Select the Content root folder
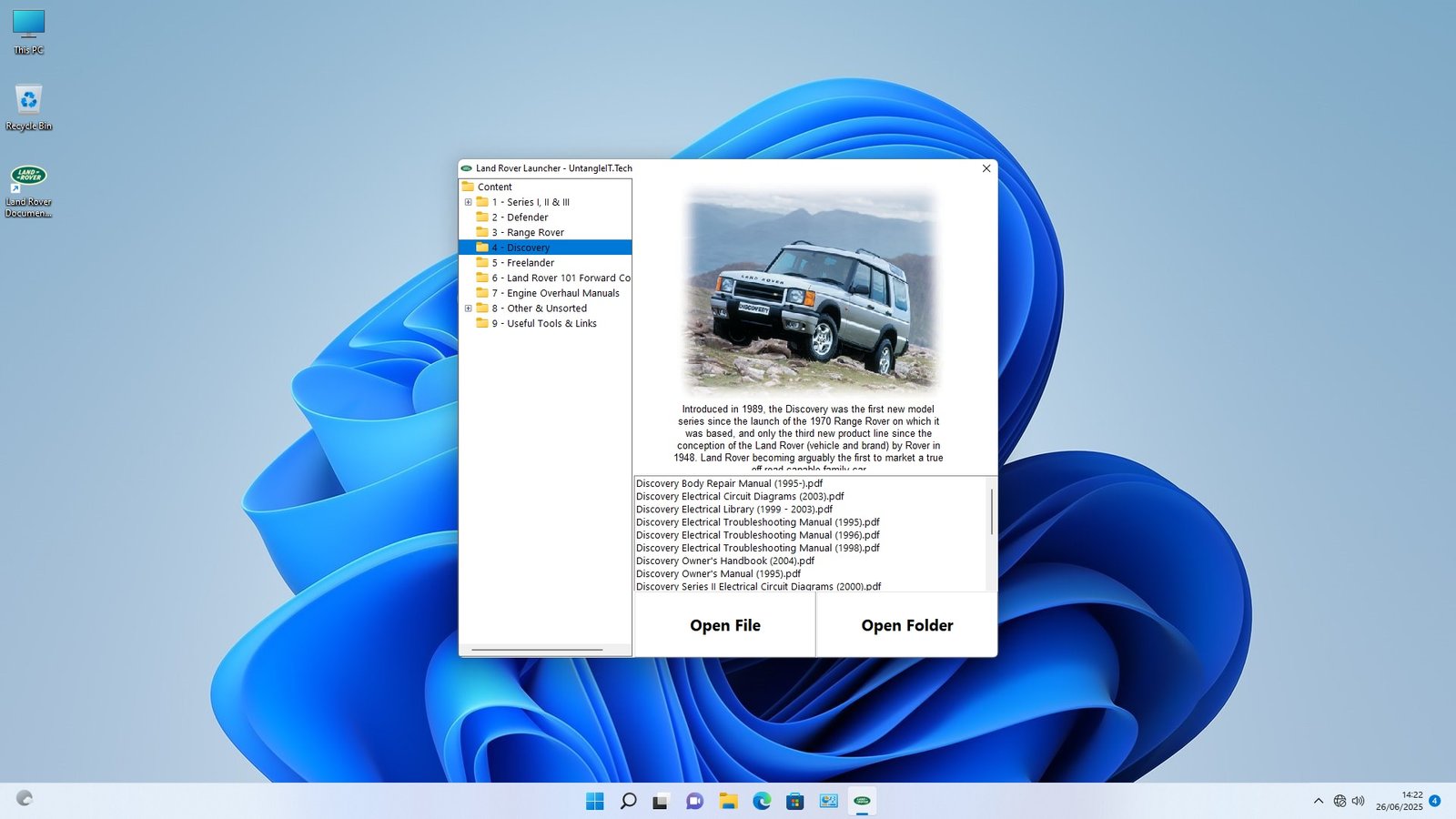The image size is (1456, 819). [x=495, y=187]
